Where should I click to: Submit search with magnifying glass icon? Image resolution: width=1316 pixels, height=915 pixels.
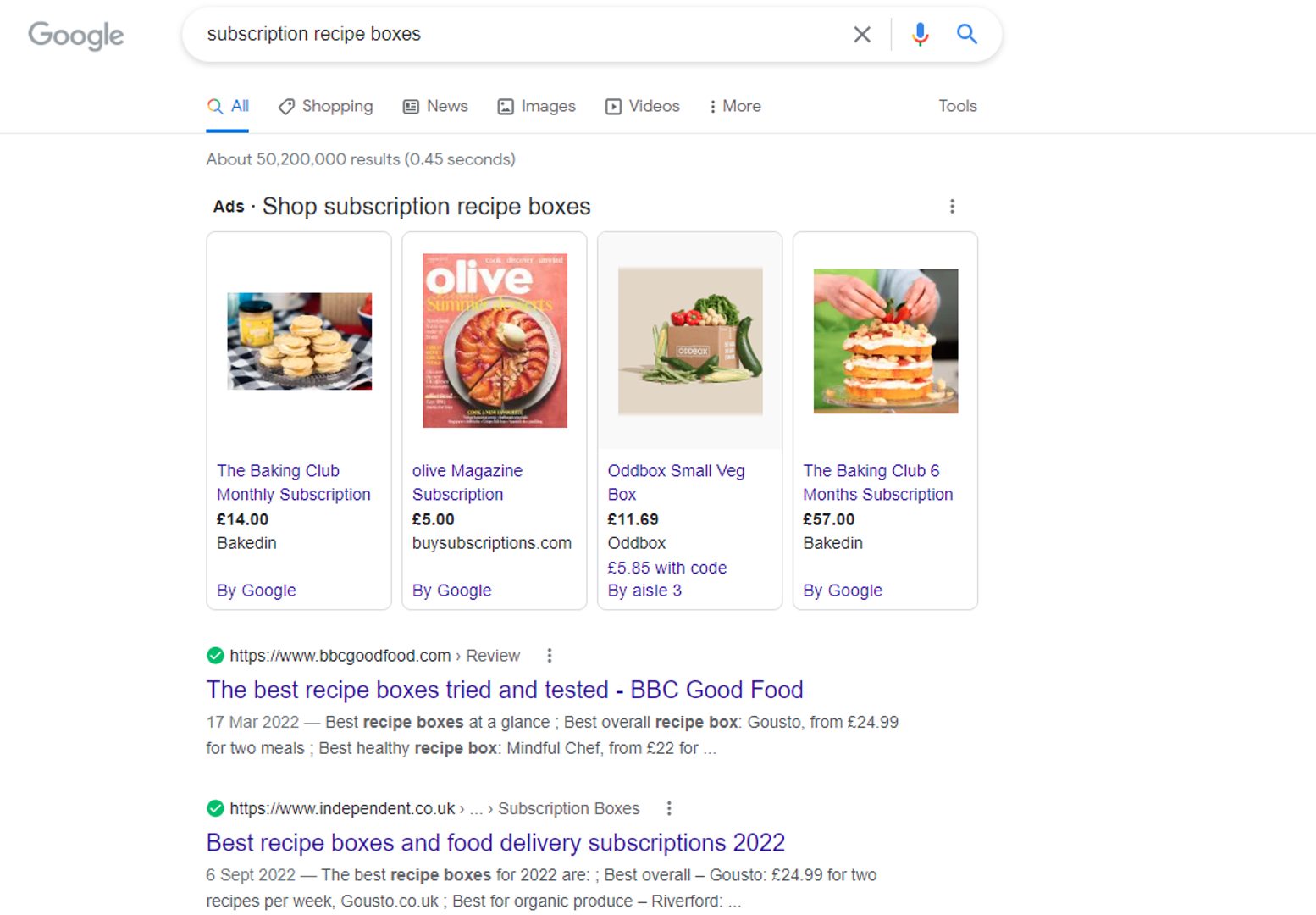[x=967, y=34]
